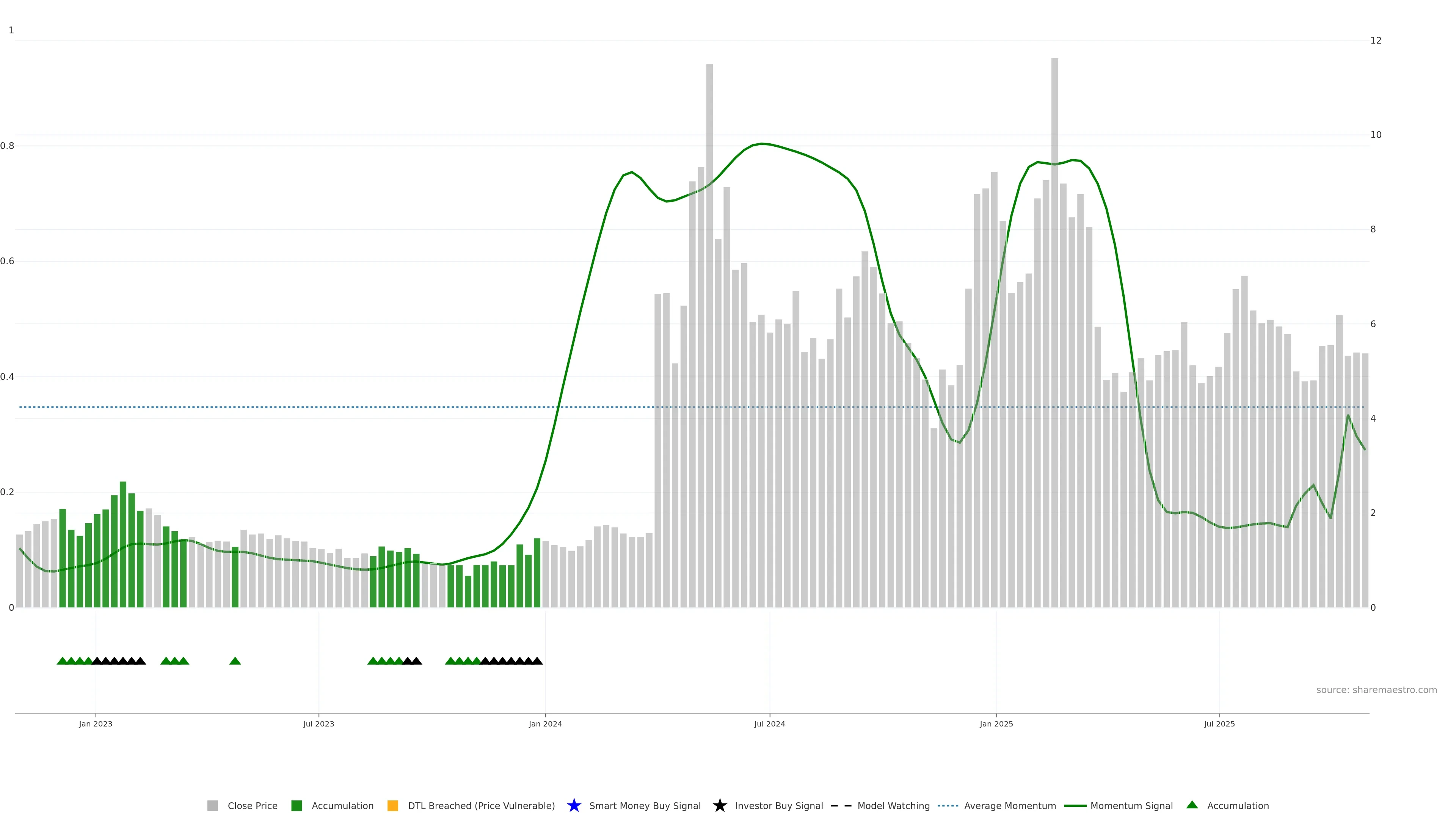Click the gray Close Price legend swatch
1456x819 pixels.
[212, 805]
